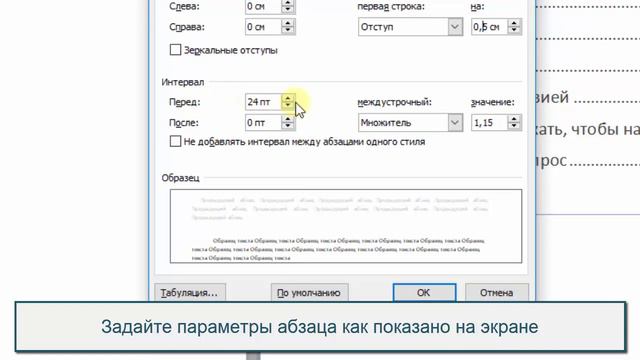The image size is (640, 360).
Task: Decrease the Перед spacing with down arrow
Action: 288,106
